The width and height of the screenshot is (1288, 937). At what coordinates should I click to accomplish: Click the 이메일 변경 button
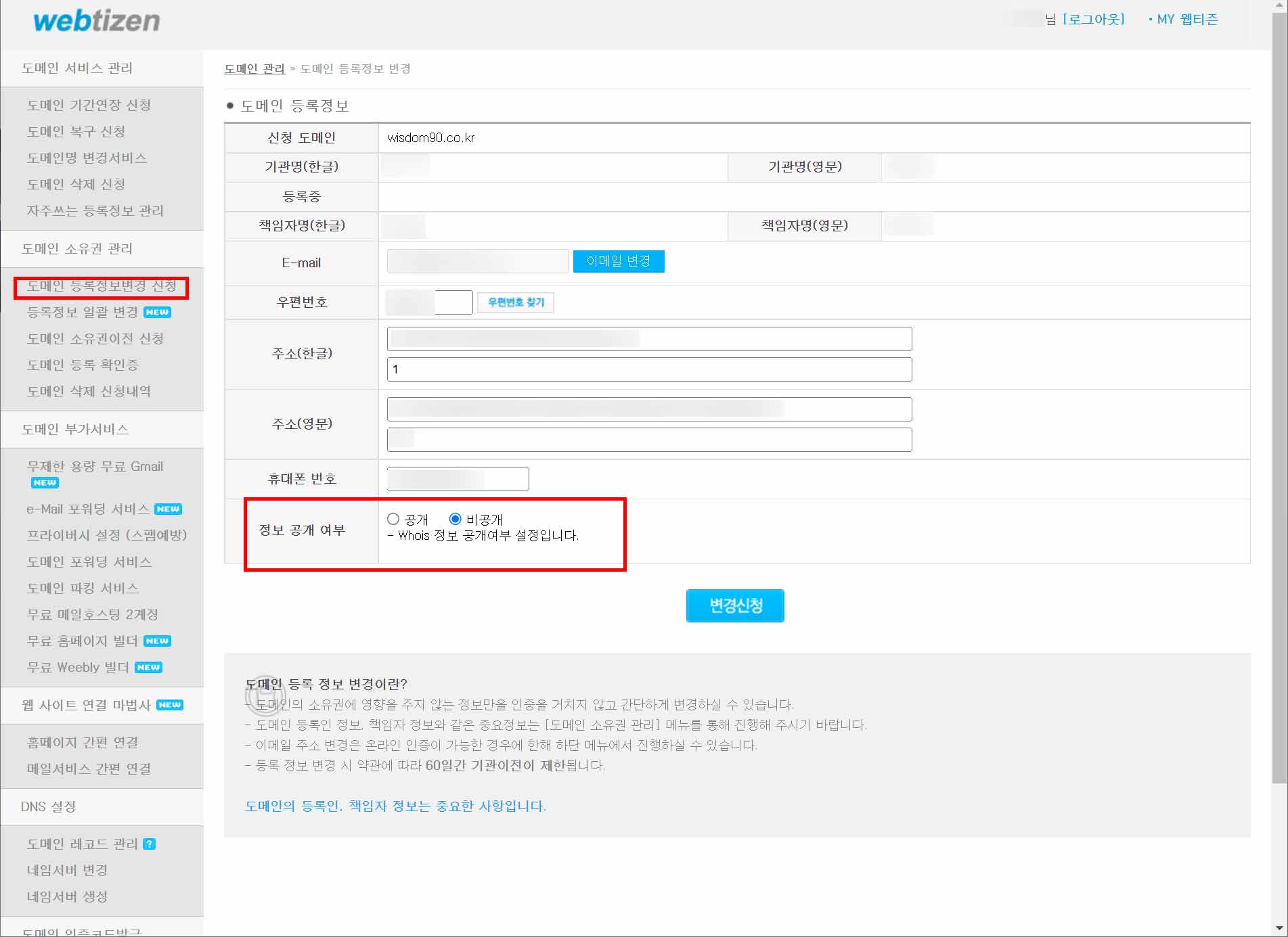[x=618, y=261]
